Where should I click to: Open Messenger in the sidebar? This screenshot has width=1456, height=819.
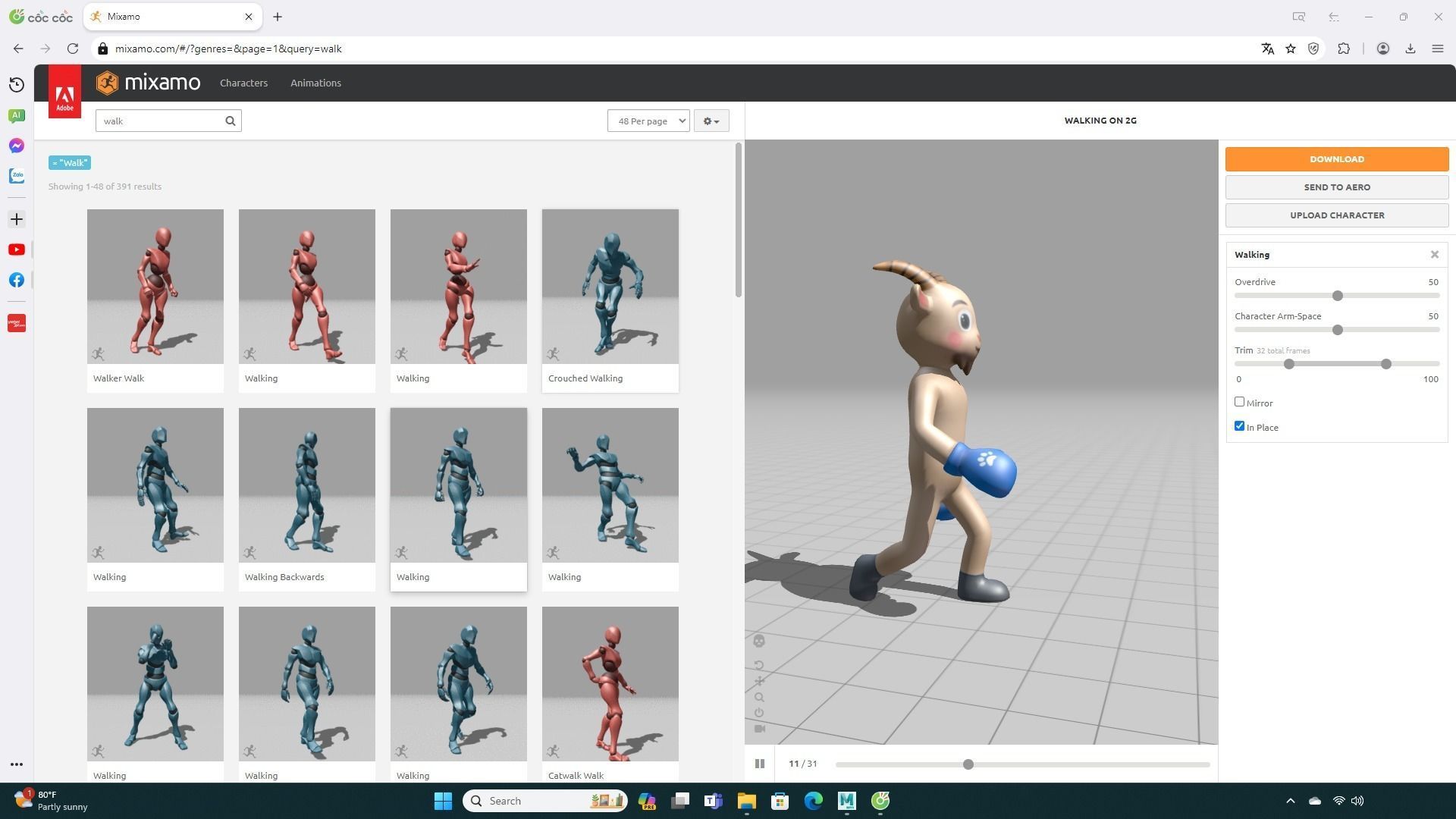16,146
